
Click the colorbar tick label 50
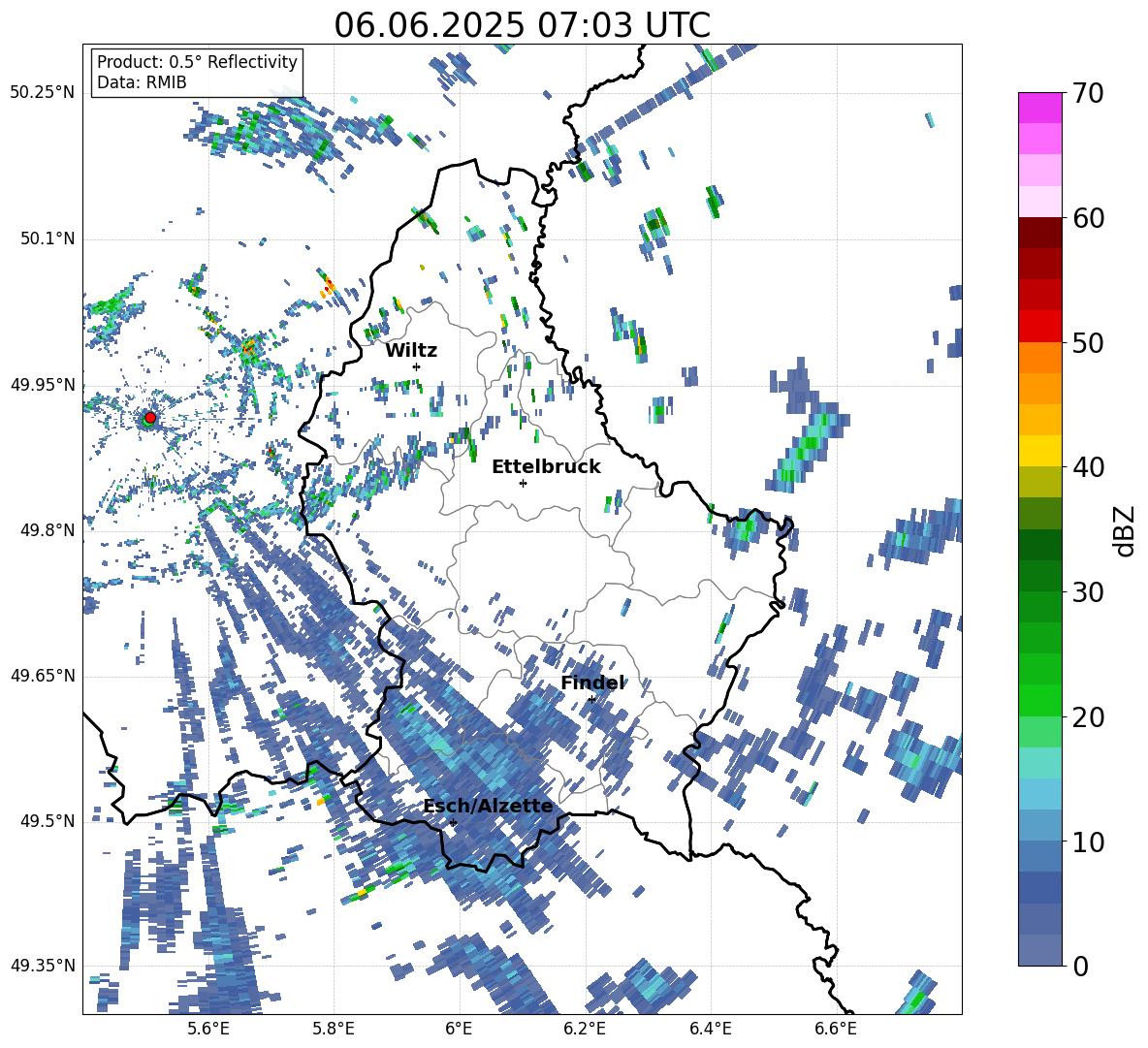1087,342
